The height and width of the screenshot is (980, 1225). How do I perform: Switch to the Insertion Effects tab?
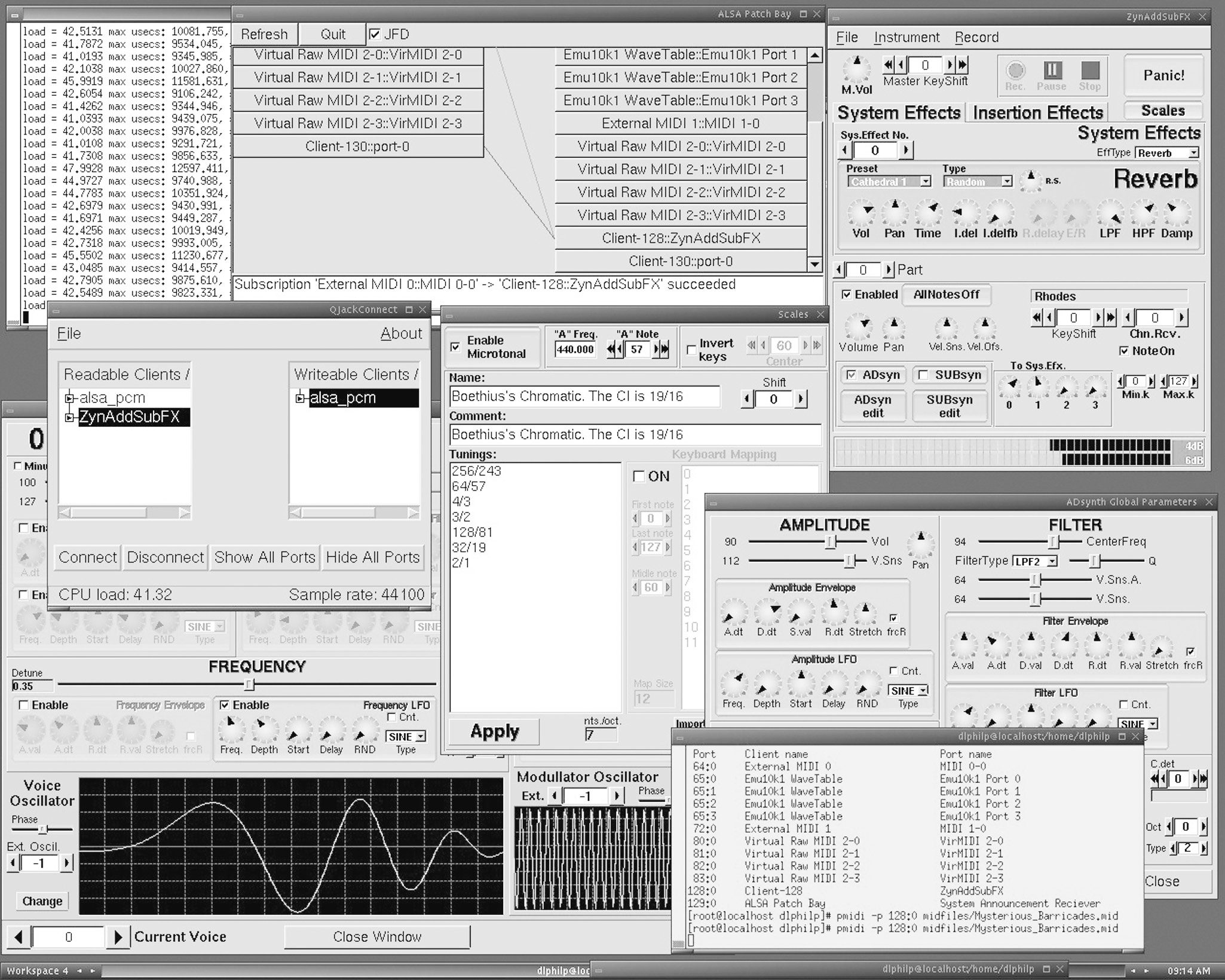pyautogui.click(x=1038, y=112)
